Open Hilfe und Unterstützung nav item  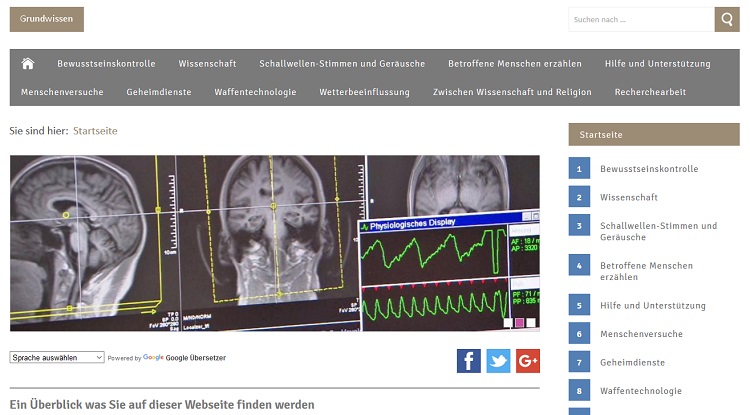(x=658, y=64)
